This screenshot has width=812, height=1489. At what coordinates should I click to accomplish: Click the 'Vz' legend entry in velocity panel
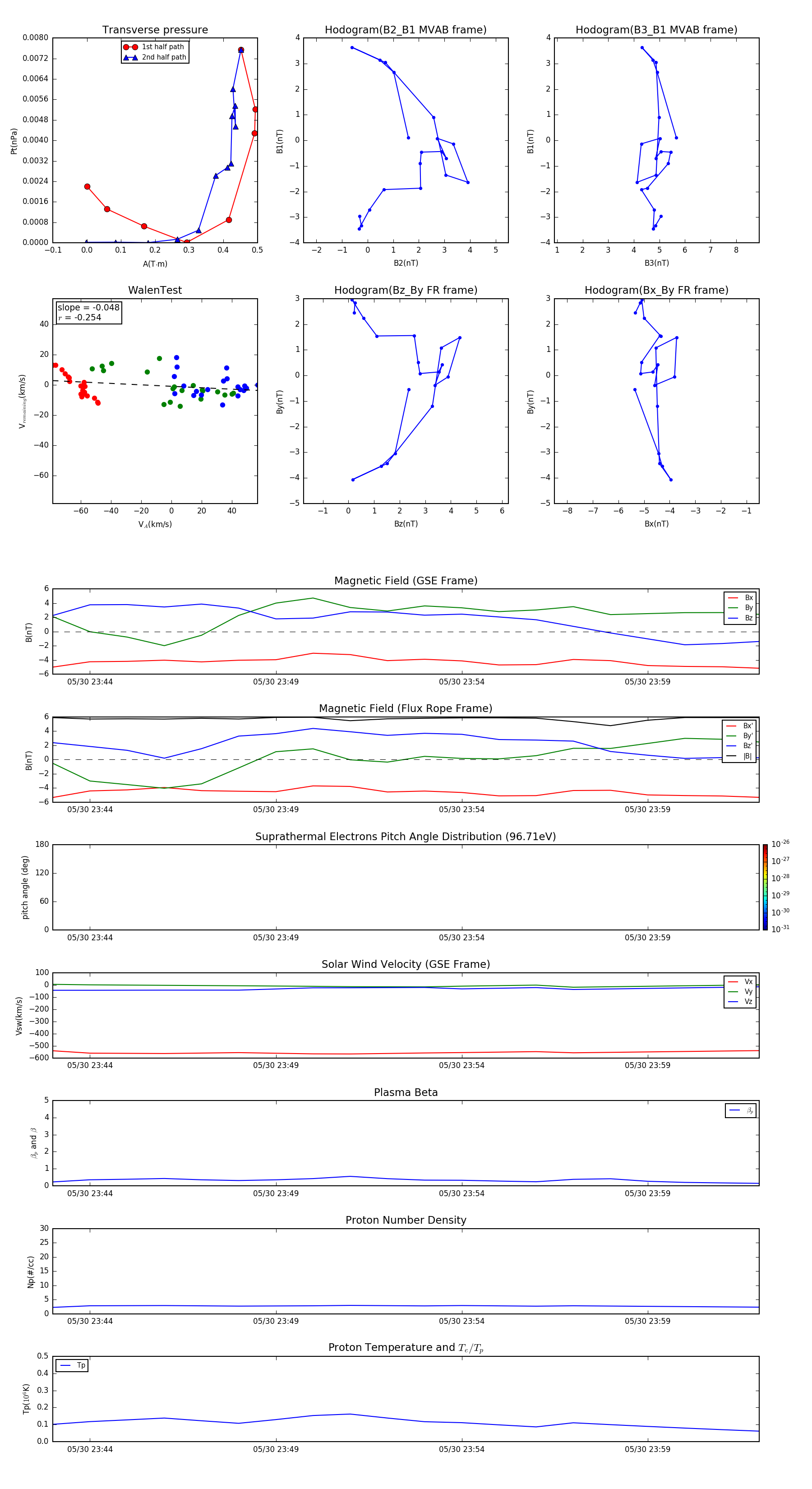(740, 1002)
